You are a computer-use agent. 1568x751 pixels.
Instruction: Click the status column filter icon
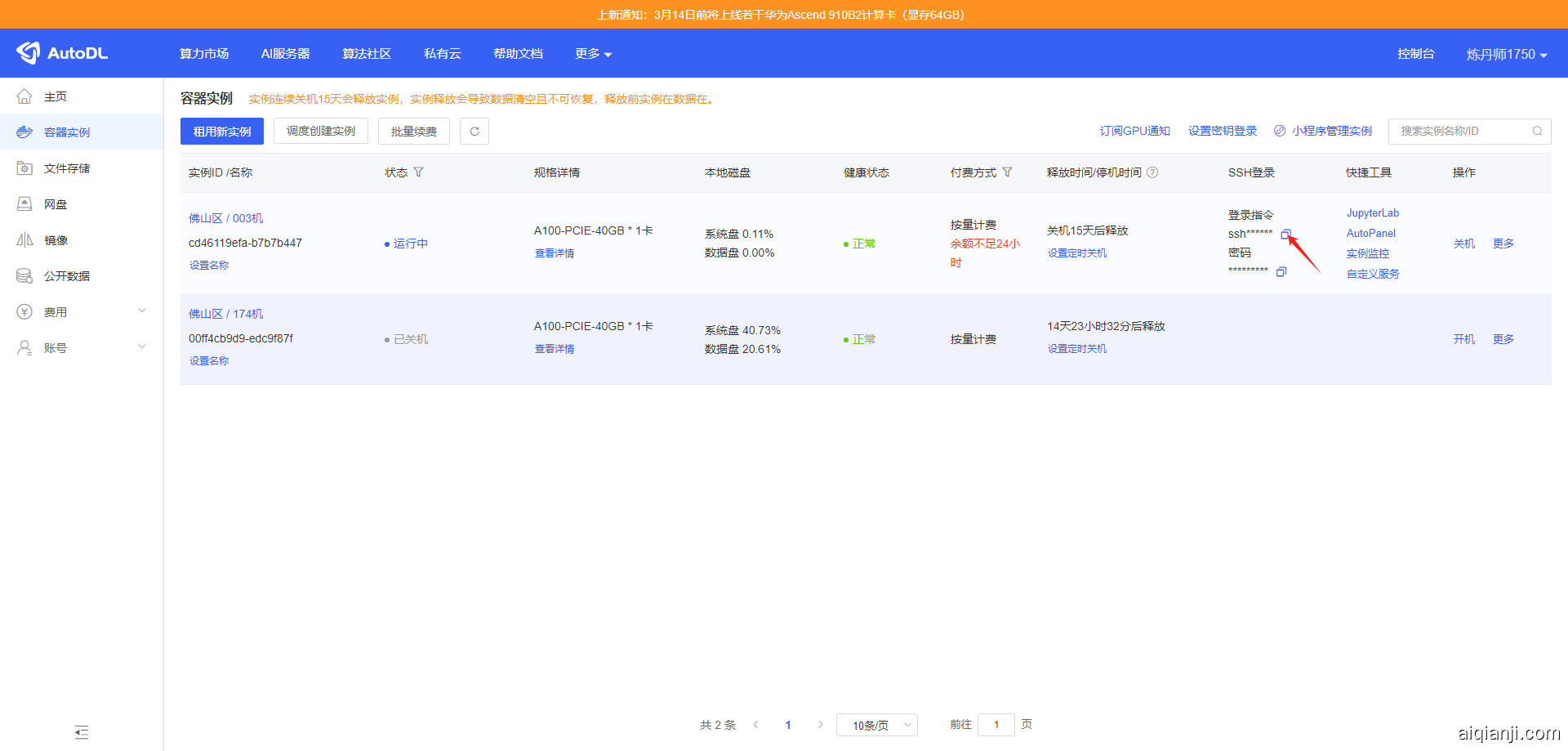click(x=419, y=172)
